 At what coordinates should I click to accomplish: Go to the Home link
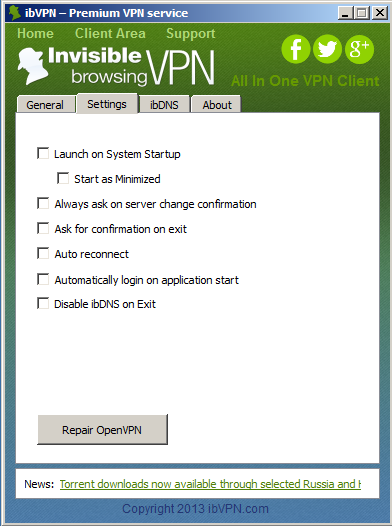[x=35, y=33]
